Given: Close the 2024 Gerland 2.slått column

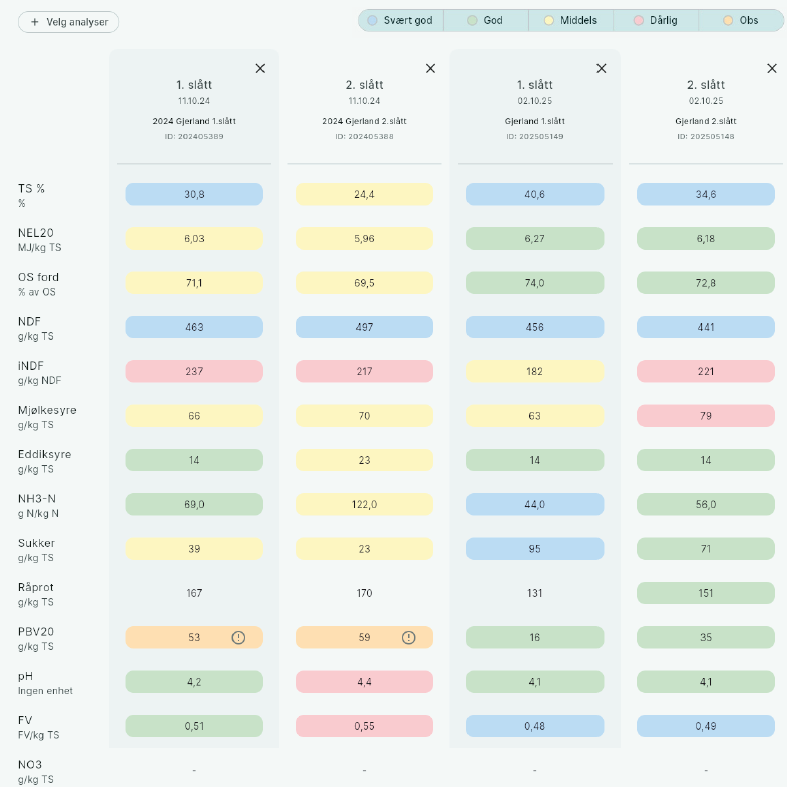Looking at the screenshot, I should tap(430, 68).
